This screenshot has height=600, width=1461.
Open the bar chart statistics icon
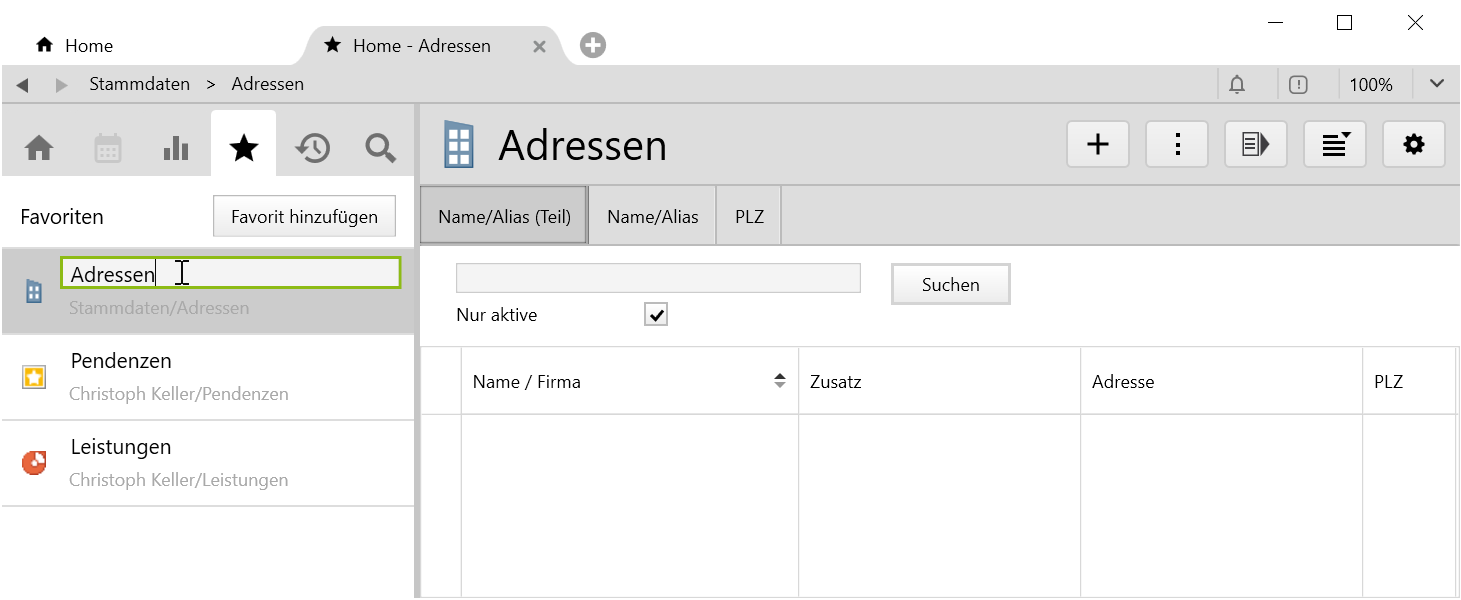176,148
